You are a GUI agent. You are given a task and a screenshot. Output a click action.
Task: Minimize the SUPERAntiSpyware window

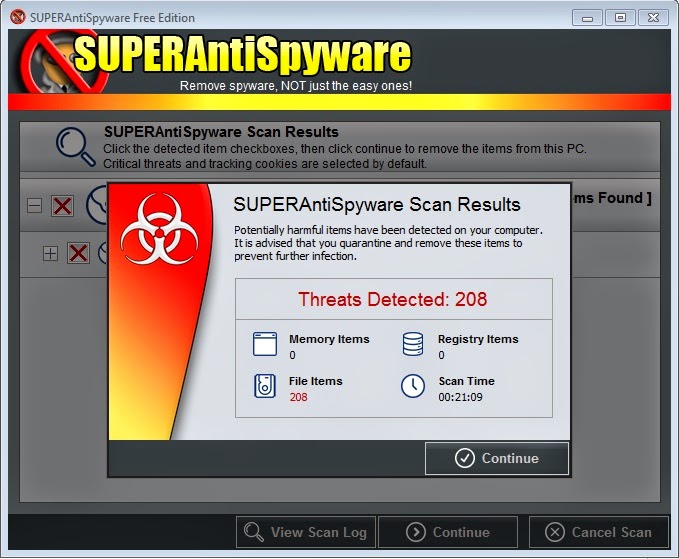pos(587,18)
